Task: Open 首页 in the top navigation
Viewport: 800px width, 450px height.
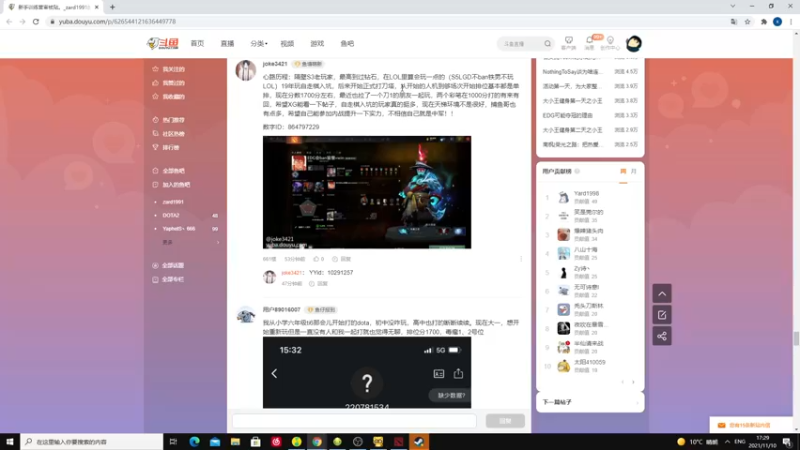Action: (x=197, y=44)
